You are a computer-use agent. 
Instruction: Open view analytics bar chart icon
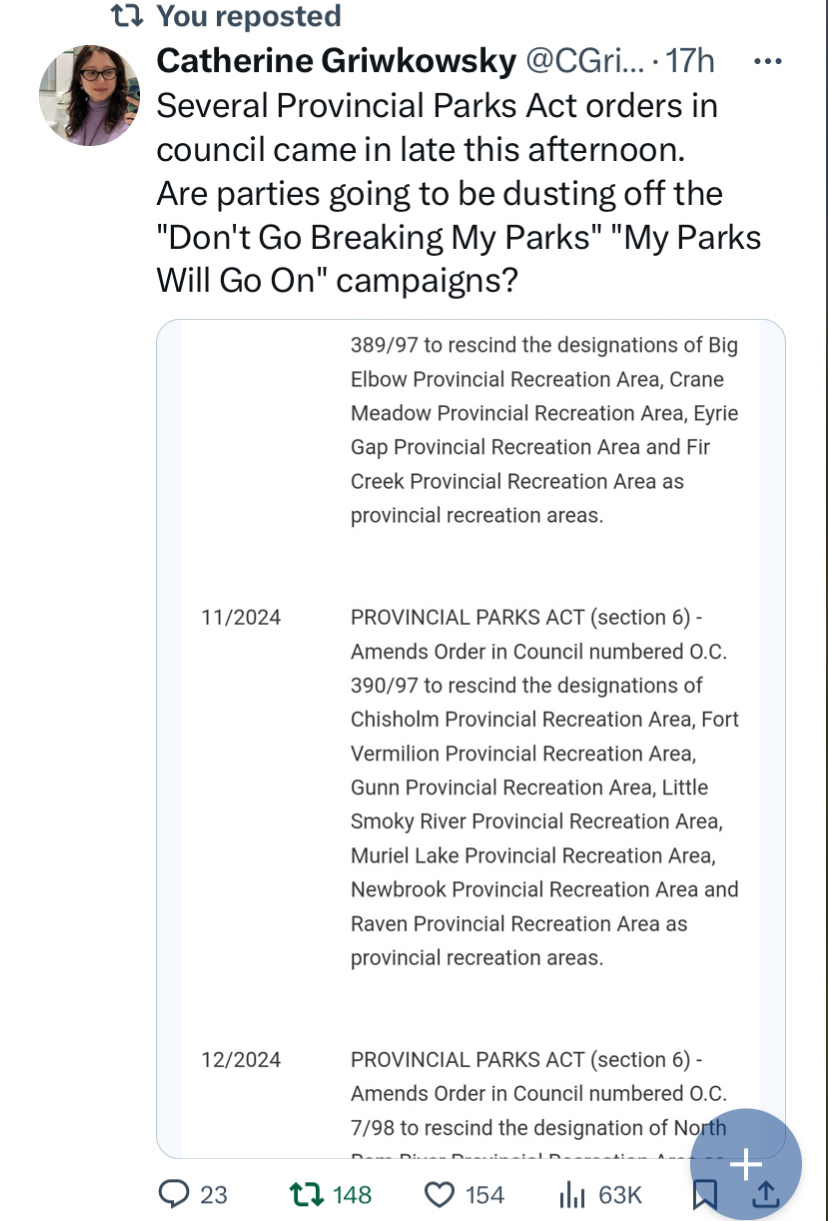pyautogui.click(x=573, y=1193)
